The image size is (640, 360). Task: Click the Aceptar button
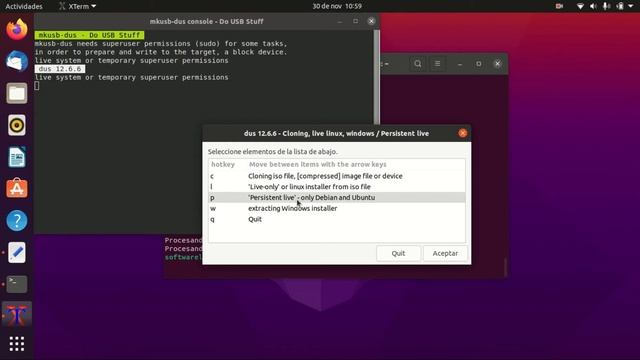[445, 253]
